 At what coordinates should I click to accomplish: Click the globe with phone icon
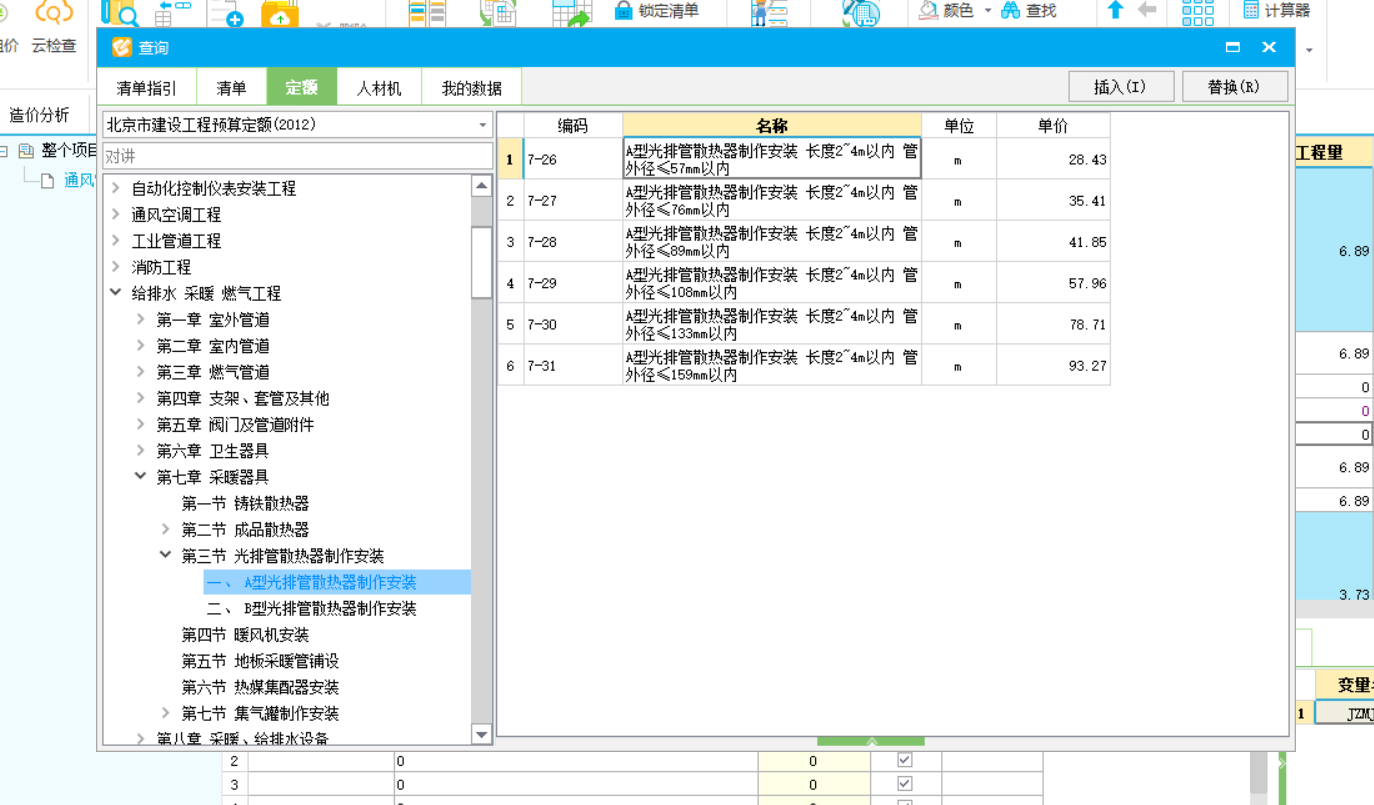pyautogui.click(x=861, y=13)
